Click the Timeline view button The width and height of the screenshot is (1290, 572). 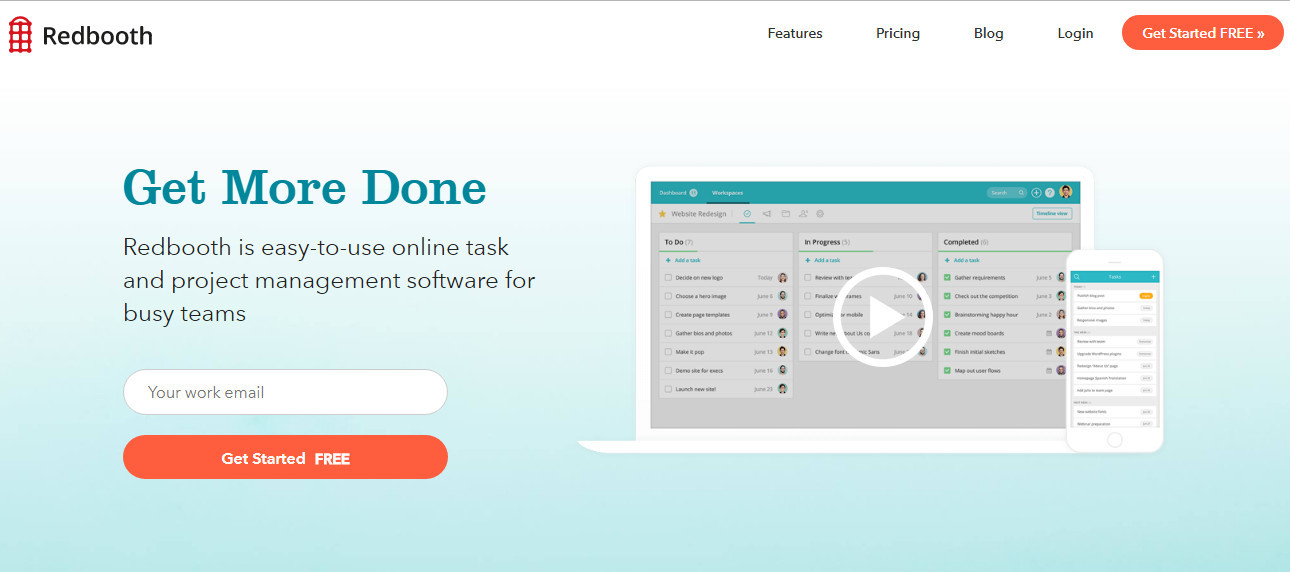pyautogui.click(x=1052, y=213)
